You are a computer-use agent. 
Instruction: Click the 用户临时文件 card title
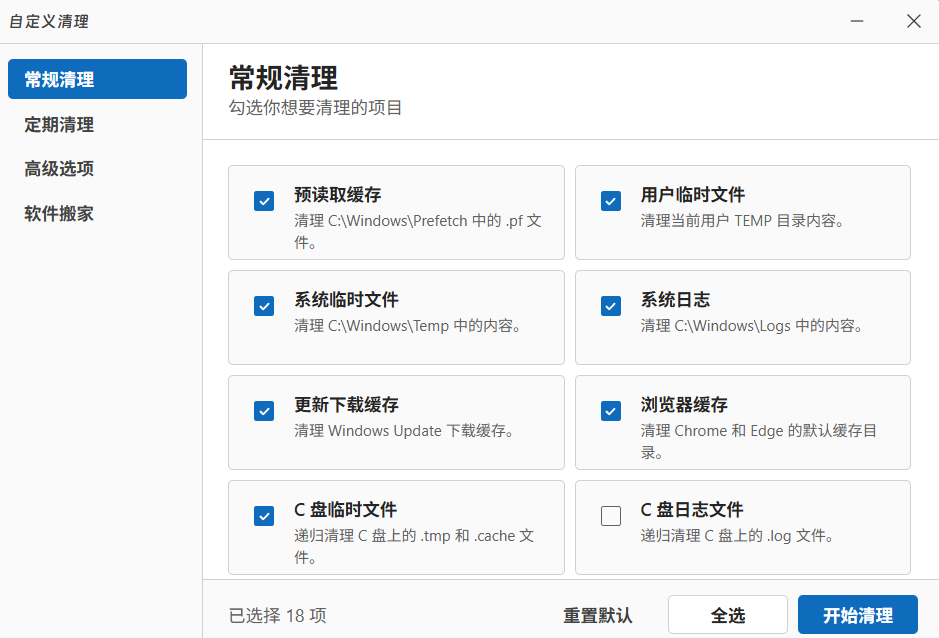693,195
